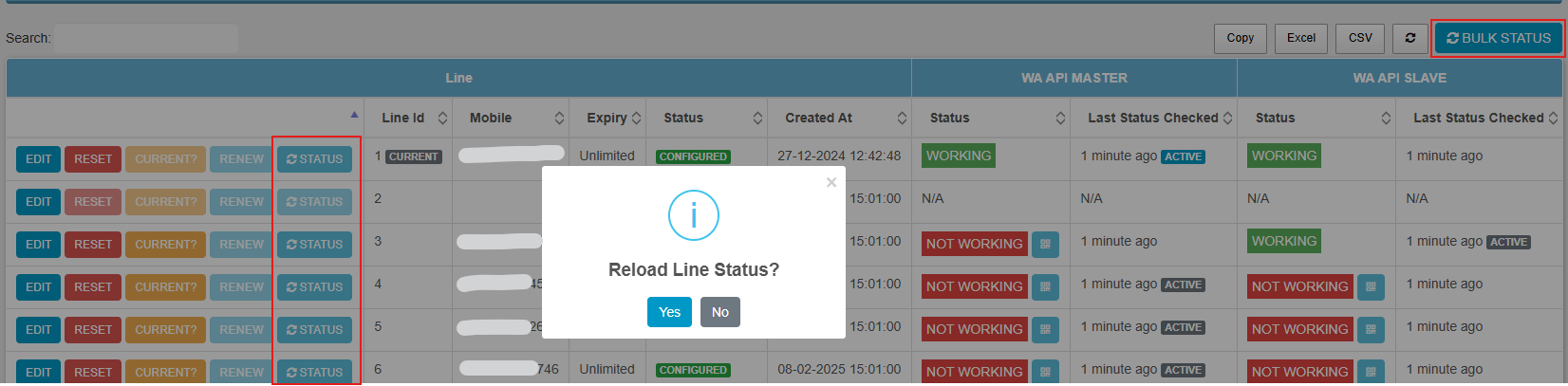The width and height of the screenshot is (1568, 386).
Task: Click QR icon for line 3 master
Action: coord(1045,244)
